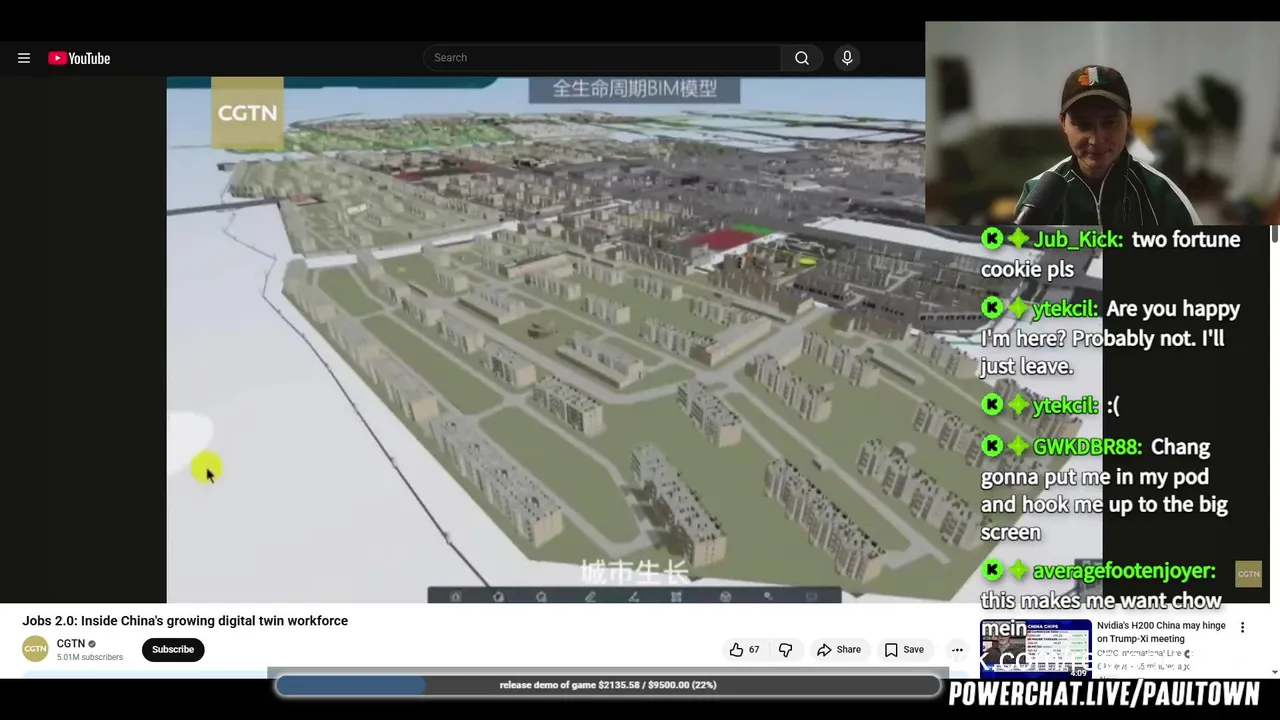Click the 5.01M subscribers text
The width and height of the screenshot is (1280, 720).
(90, 657)
